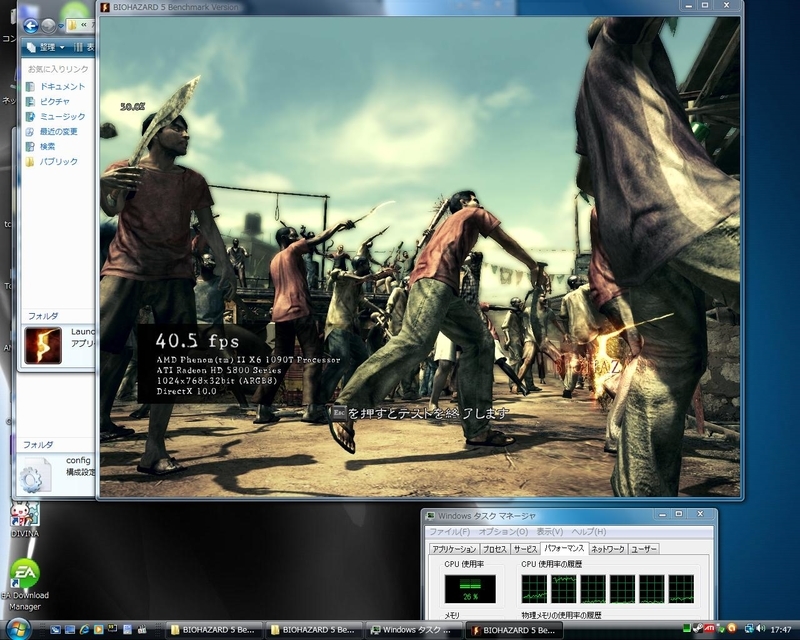Switch to BIOHAZARD 5 benchmark taskbar button
Image resolution: width=800 pixels, height=640 pixels.
pyautogui.click(x=514, y=630)
